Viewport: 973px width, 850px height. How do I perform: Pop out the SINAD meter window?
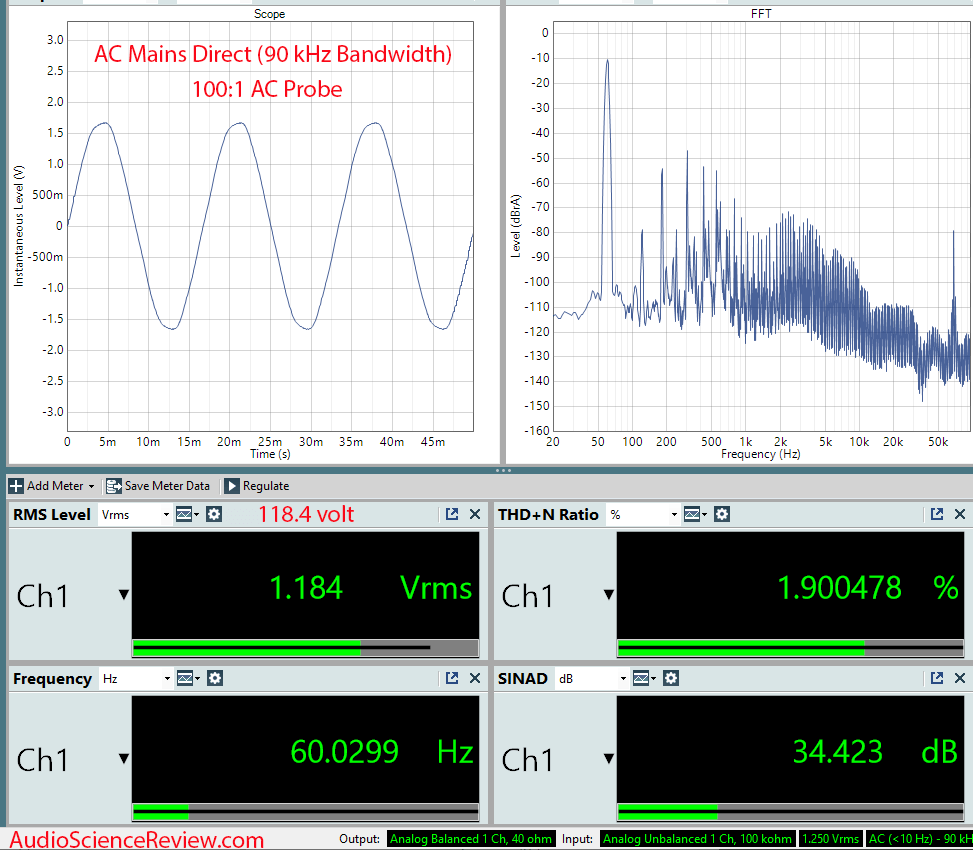tap(937, 678)
